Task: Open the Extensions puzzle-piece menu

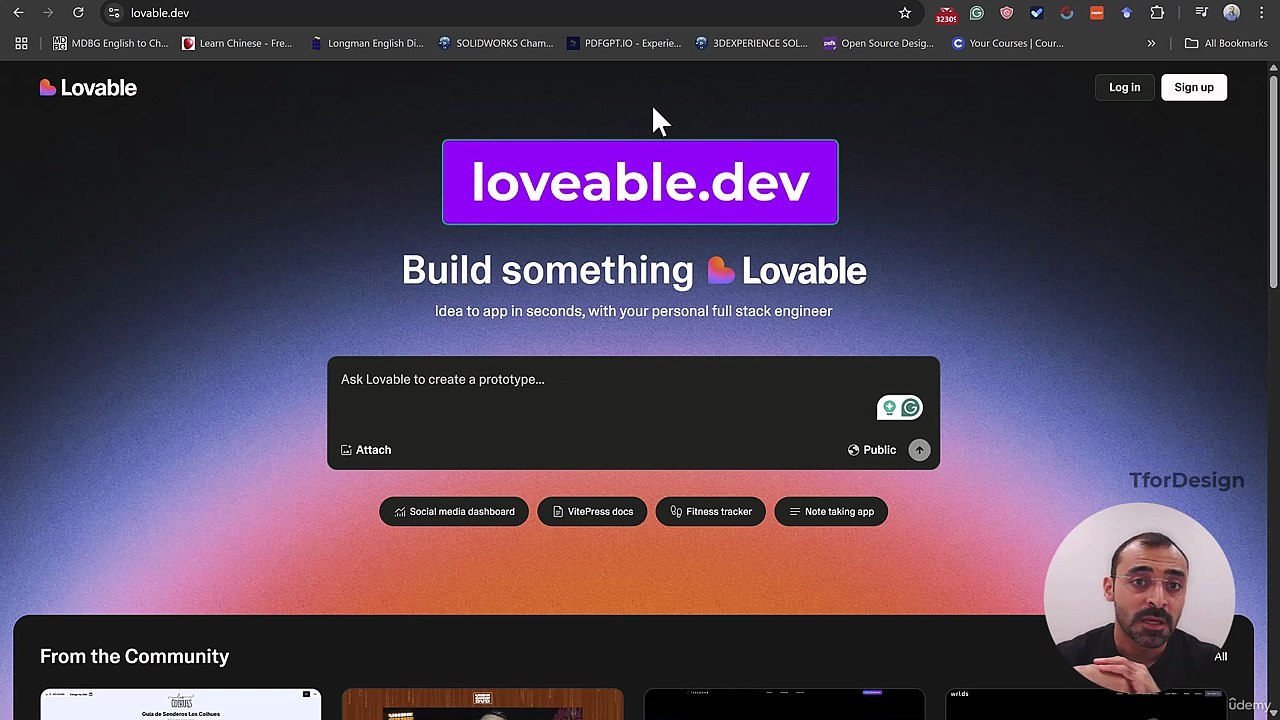Action: tap(1157, 13)
